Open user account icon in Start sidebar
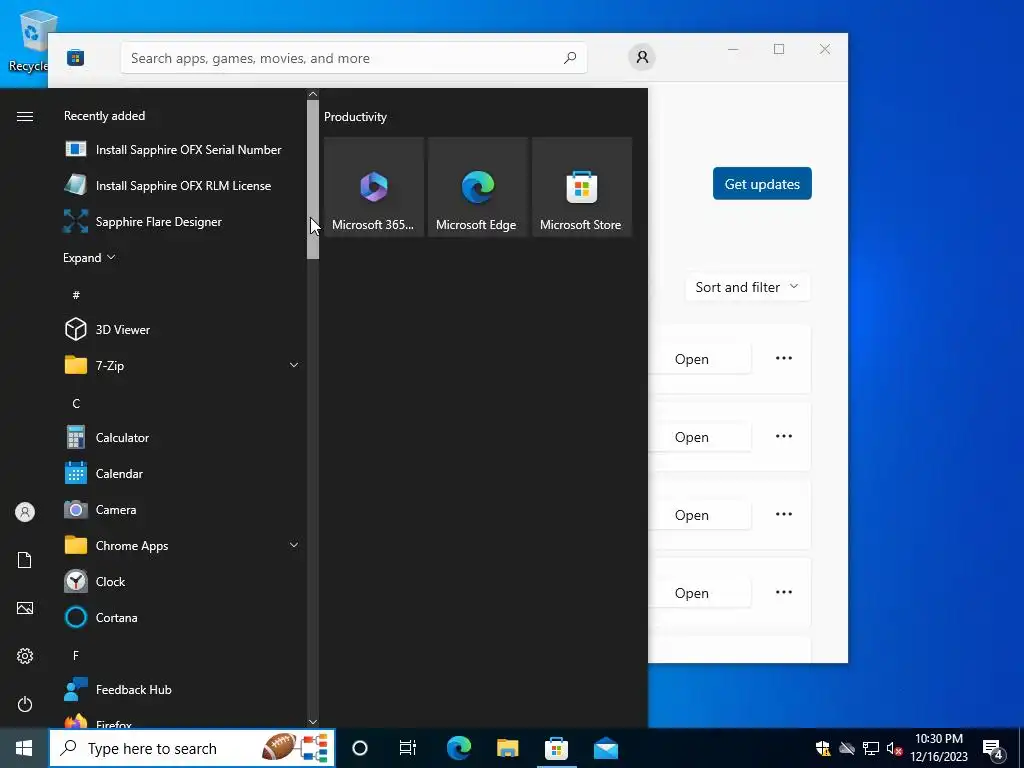This screenshot has height=768, width=1024. [x=25, y=512]
